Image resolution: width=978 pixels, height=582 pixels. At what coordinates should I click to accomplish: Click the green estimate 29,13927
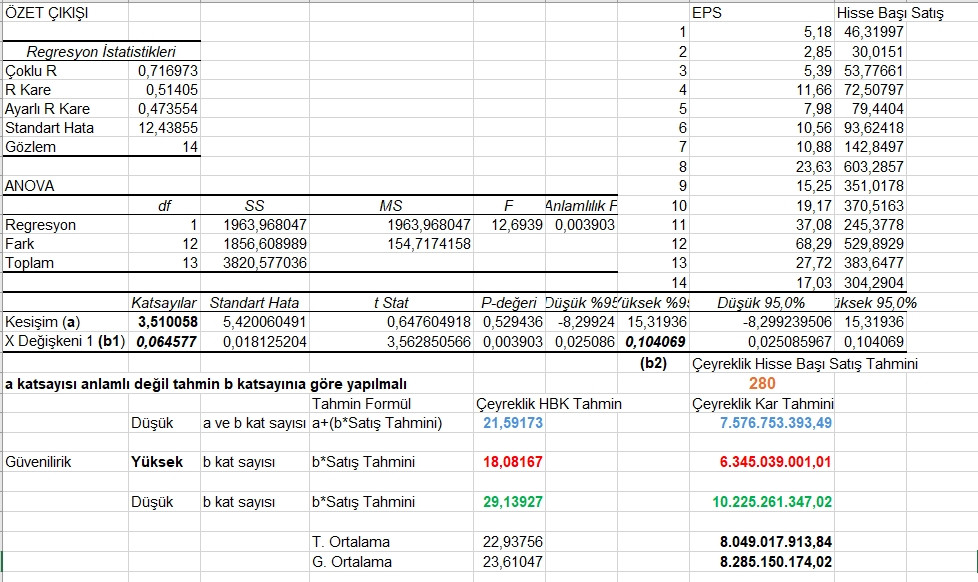(x=513, y=502)
